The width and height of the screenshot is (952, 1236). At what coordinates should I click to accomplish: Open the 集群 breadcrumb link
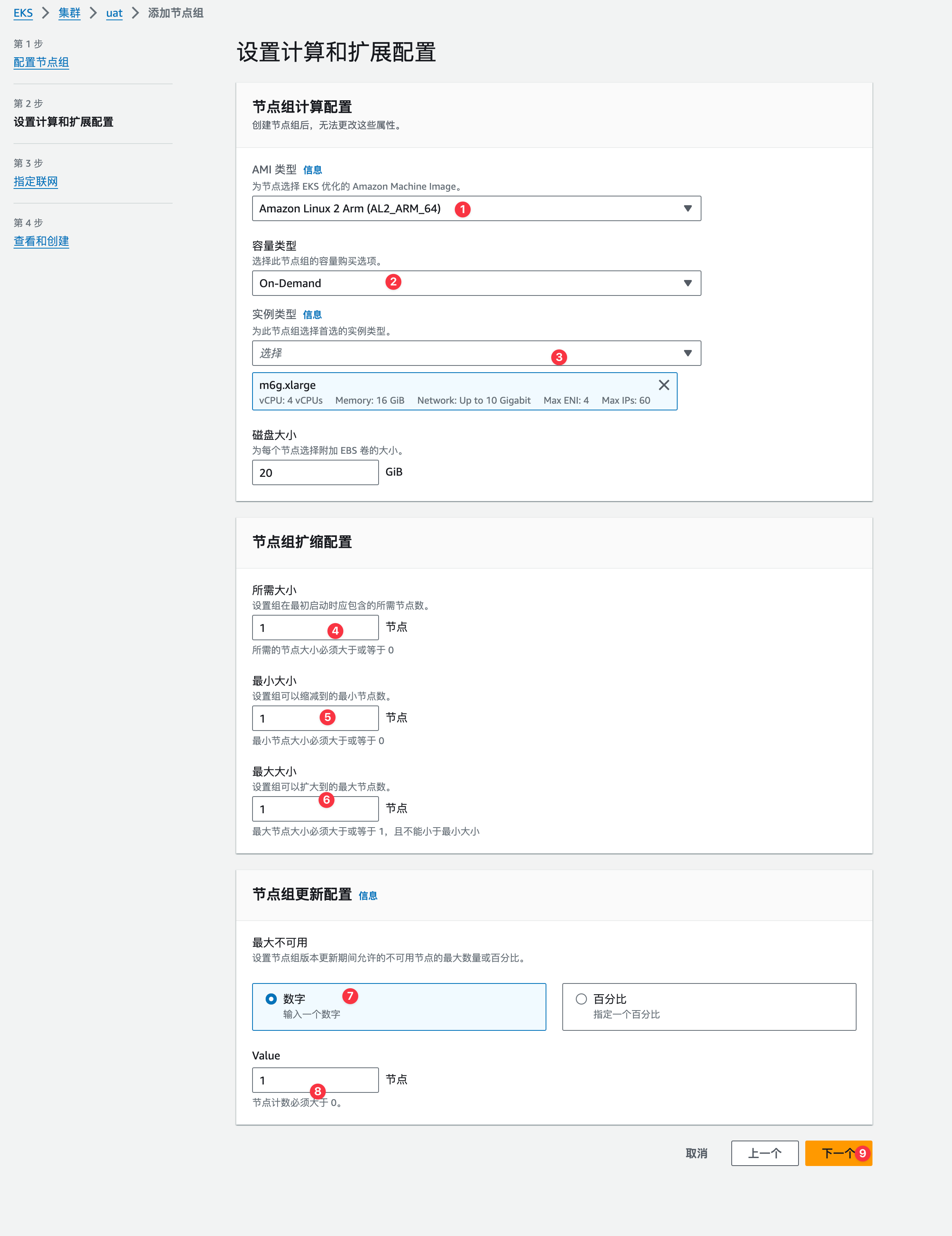tap(70, 13)
